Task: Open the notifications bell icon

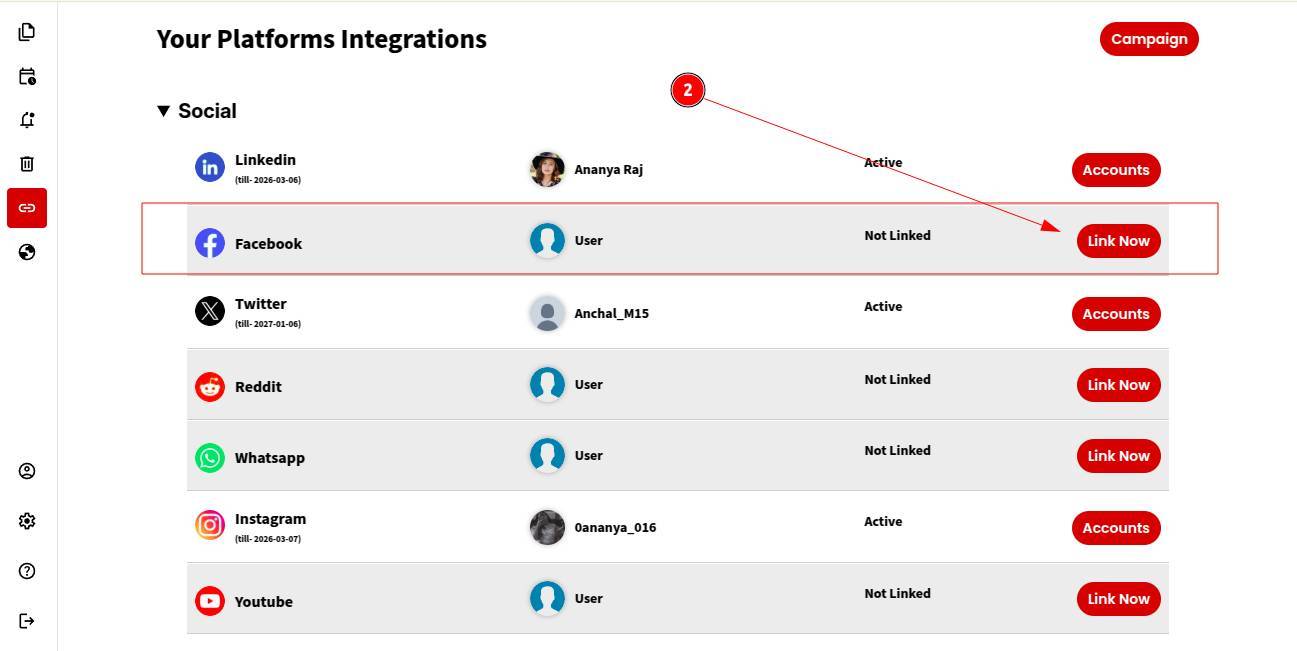Action: (27, 120)
